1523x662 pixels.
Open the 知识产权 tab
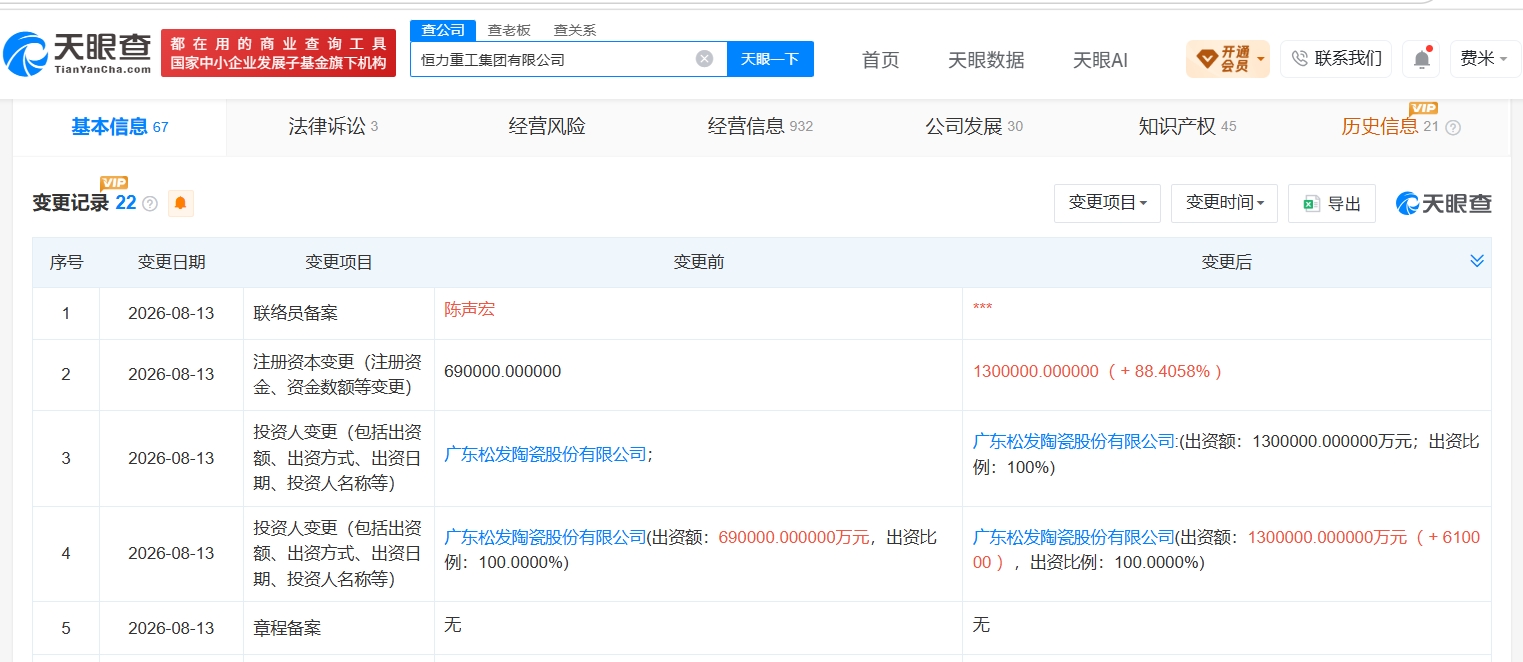pyautogui.click(x=1187, y=127)
